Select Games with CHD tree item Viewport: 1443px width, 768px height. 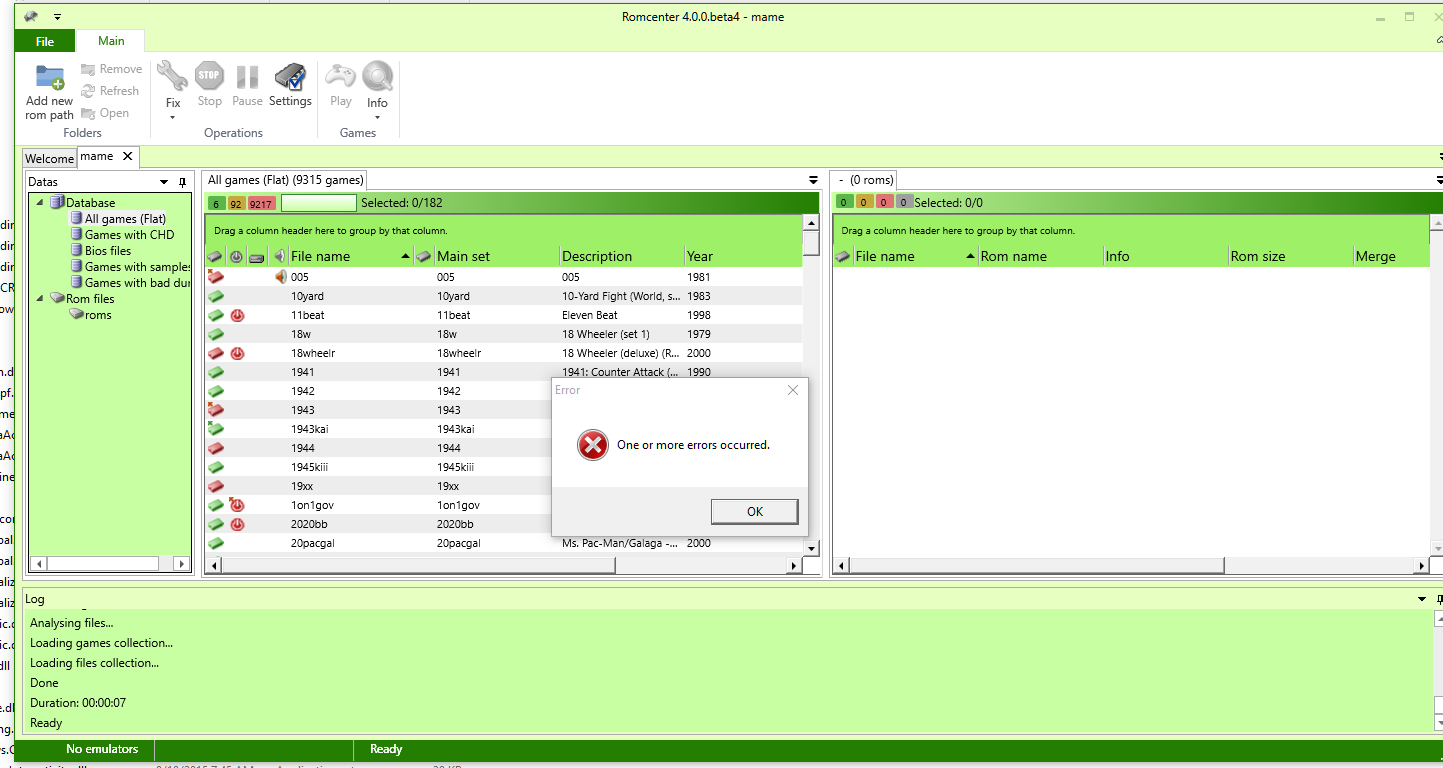129,235
